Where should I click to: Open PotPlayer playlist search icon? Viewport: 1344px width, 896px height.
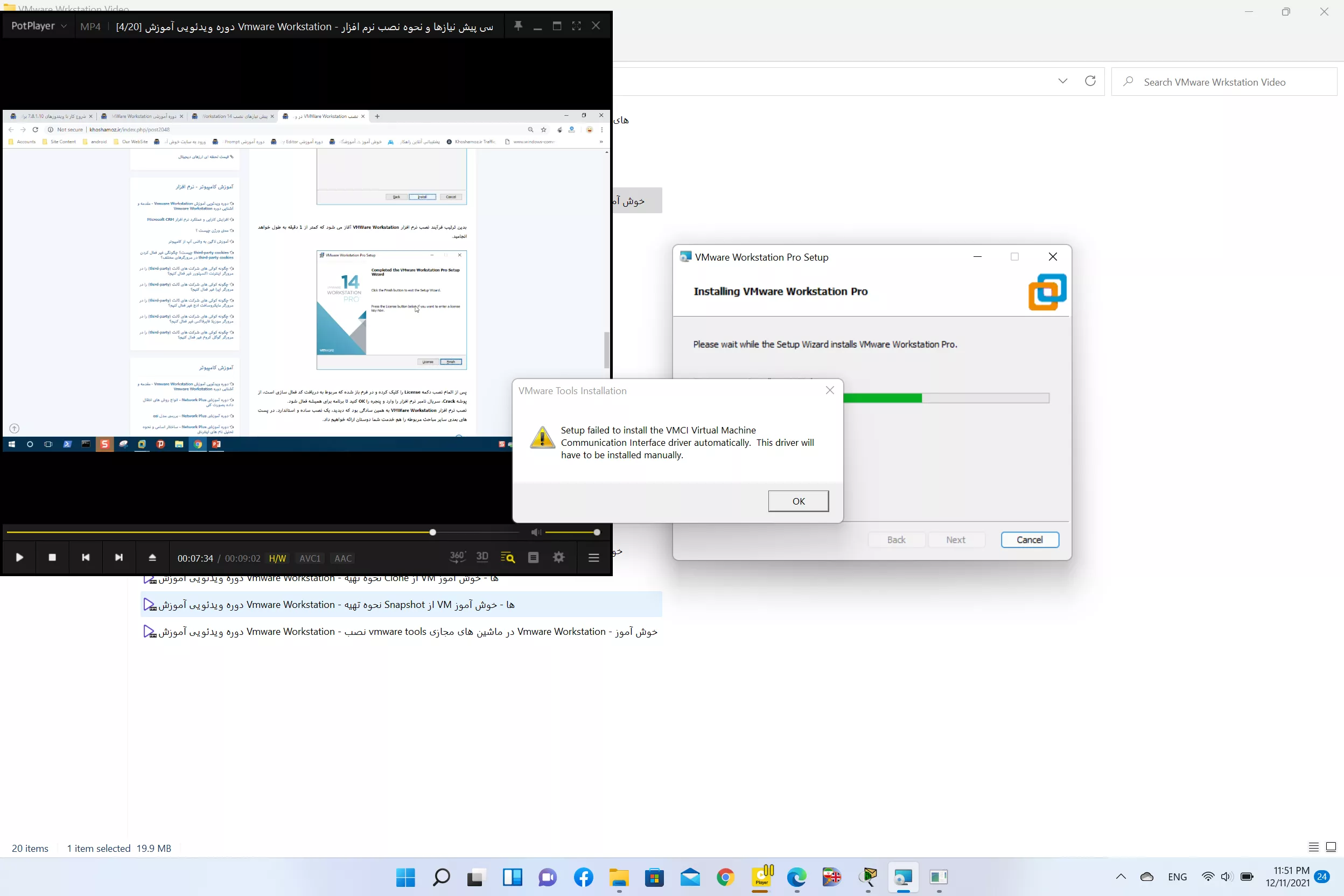(x=507, y=558)
